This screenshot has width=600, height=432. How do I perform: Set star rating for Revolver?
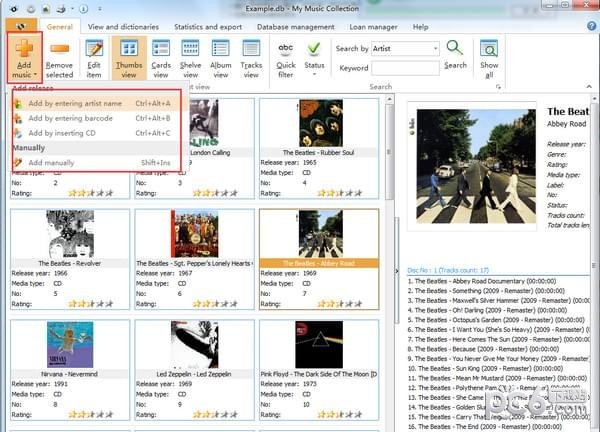coord(91,304)
